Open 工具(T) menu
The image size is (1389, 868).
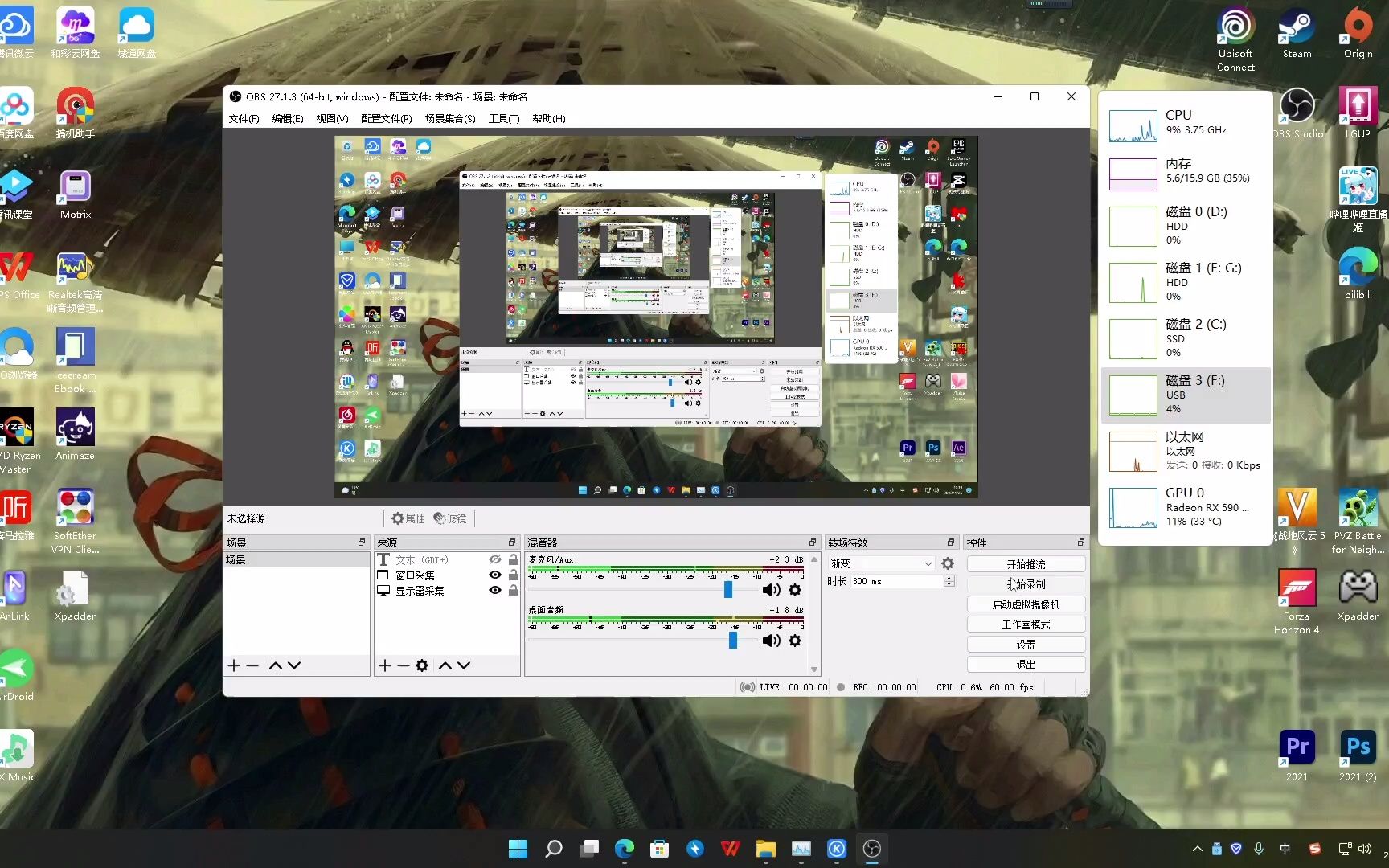[504, 118]
